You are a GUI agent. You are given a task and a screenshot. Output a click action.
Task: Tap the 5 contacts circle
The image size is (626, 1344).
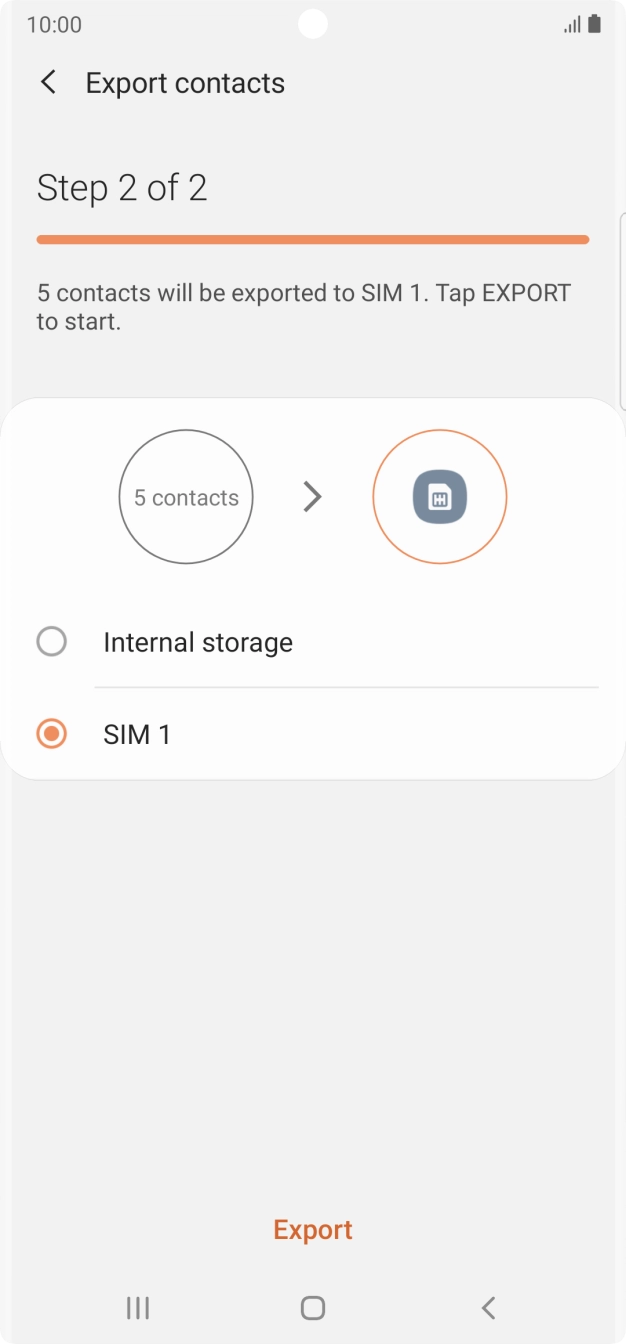pos(186,497)
